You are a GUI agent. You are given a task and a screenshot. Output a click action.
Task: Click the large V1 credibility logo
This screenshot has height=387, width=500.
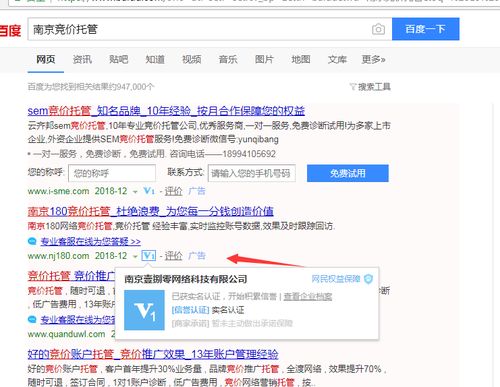(x=144, y=310)
